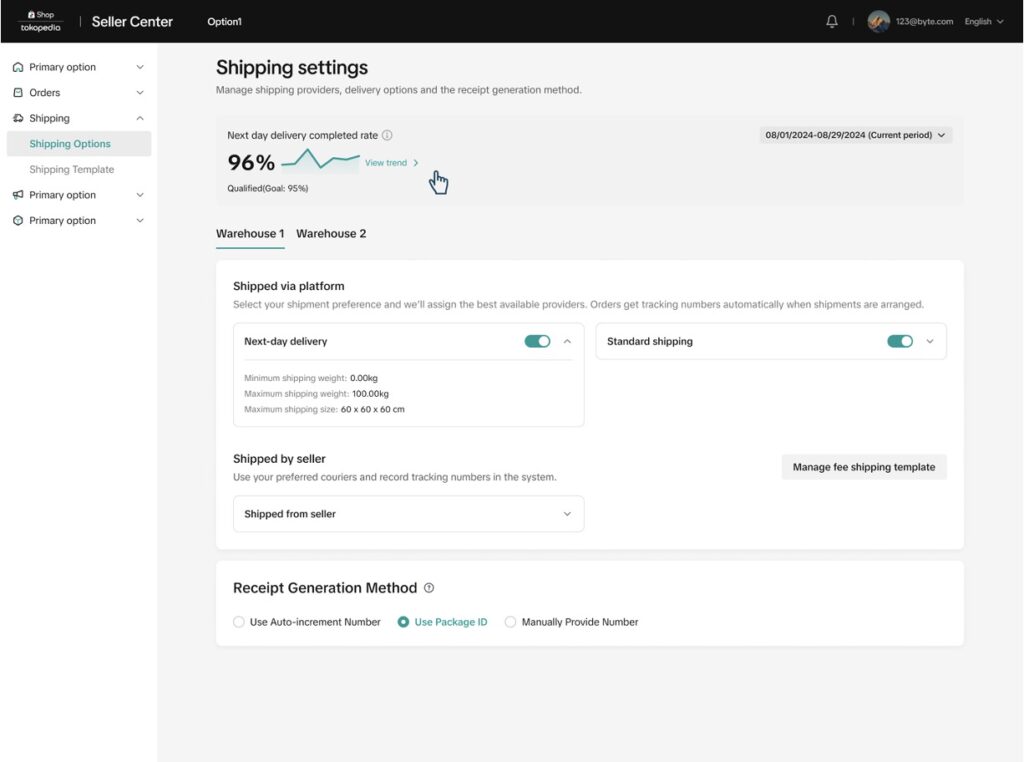This screenshot has height=762, width=1024.
Task: Switch to the Warehouse 2 tab
Action: (x=331, y=234)
